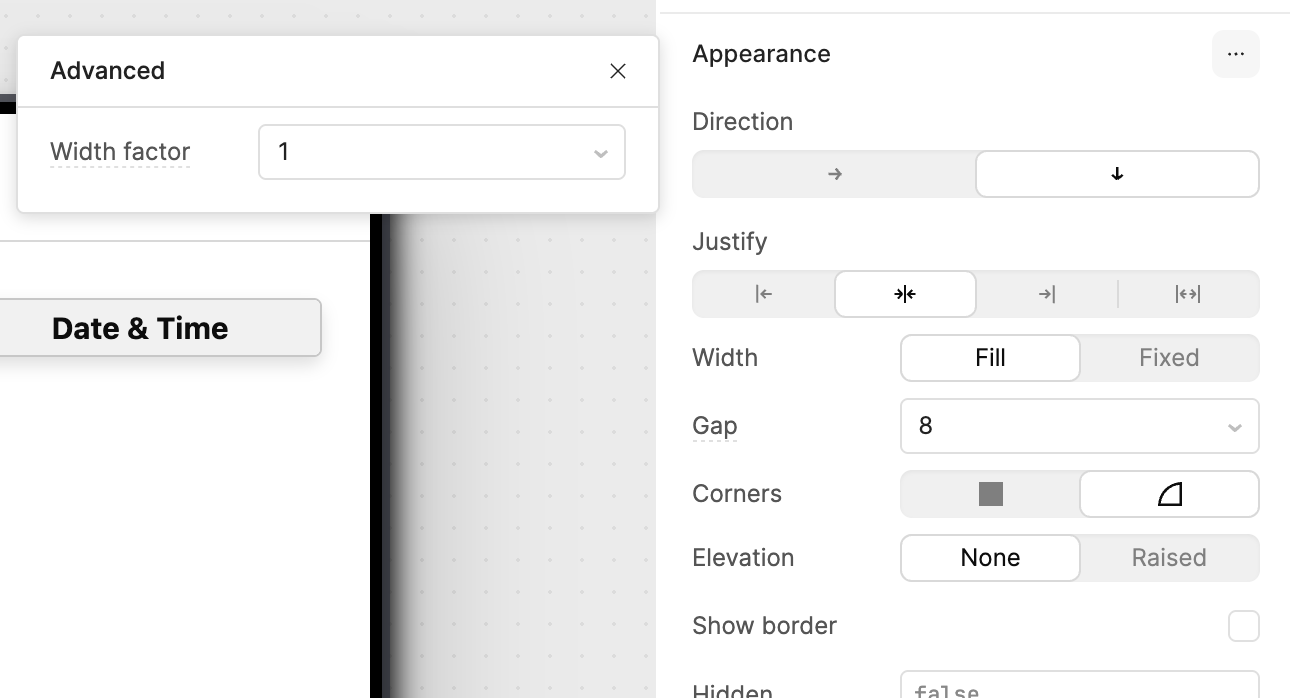Click the Gap label
This screenshot has width=1290, height=698.
(714, 426)
